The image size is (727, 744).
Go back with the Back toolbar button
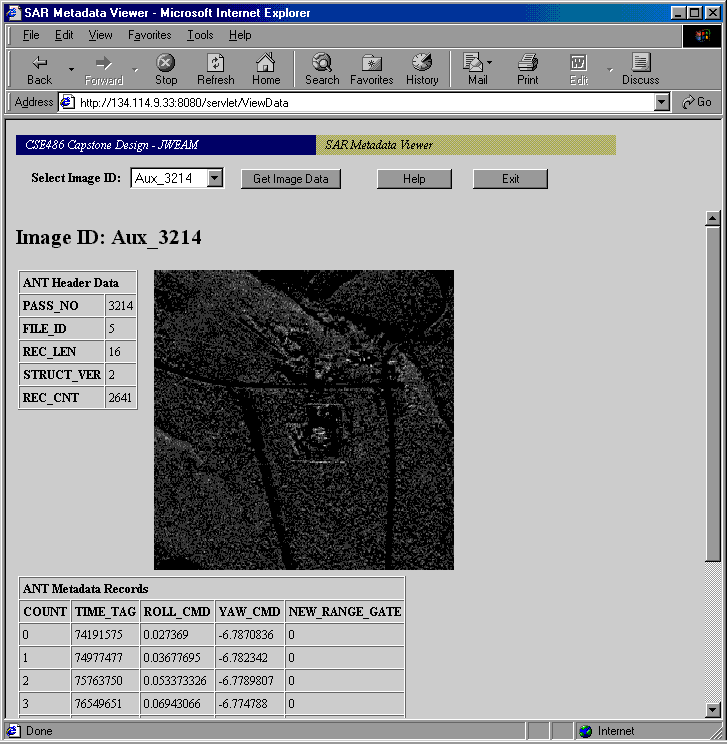pyautogui.click(x=39, y=69)
